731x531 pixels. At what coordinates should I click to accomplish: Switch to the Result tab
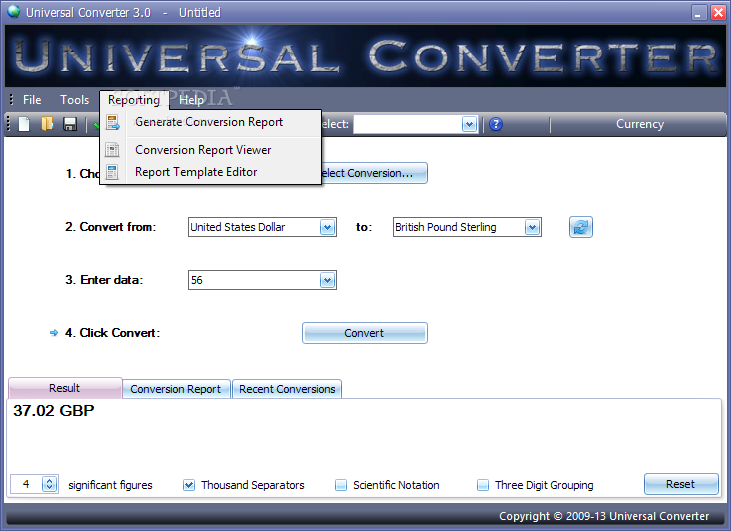pos(65,388)
